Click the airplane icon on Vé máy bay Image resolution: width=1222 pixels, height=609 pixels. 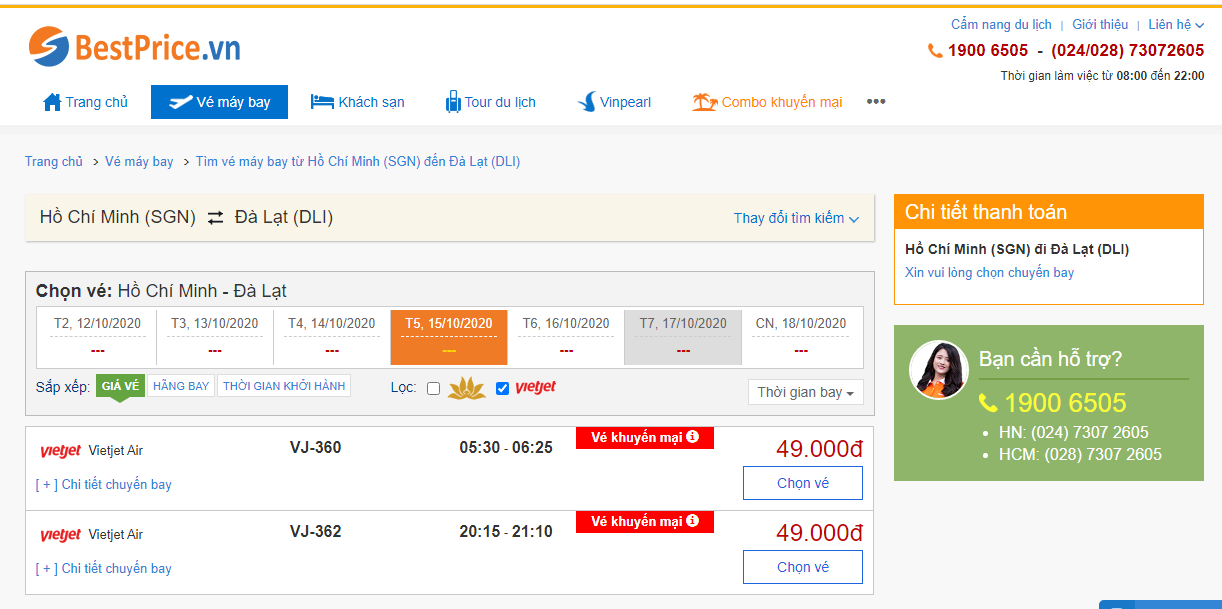click(x=181, y=102)
